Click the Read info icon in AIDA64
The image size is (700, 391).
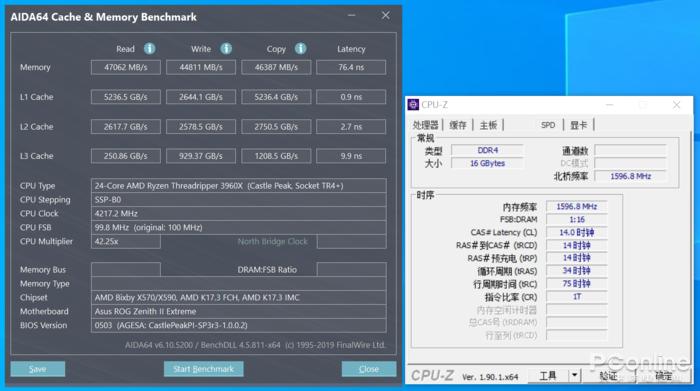[x=150, y=48]
